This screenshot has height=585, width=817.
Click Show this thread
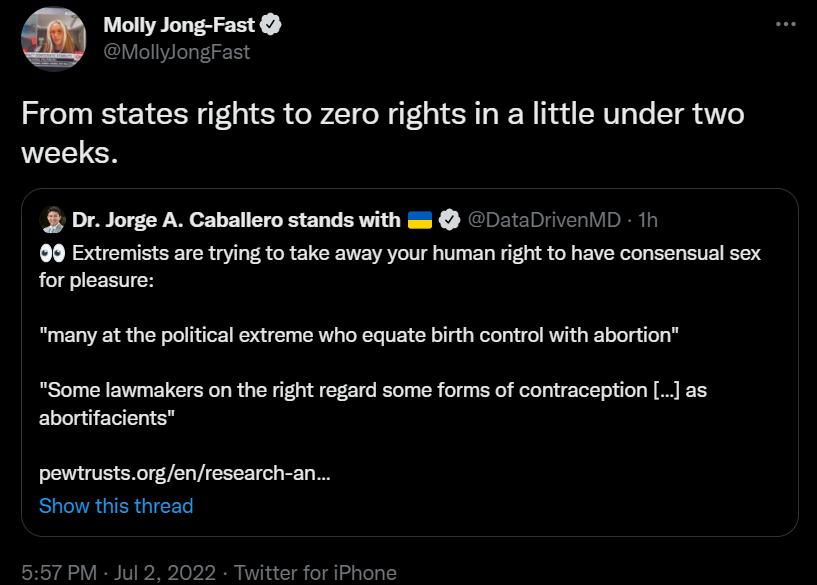117,506
